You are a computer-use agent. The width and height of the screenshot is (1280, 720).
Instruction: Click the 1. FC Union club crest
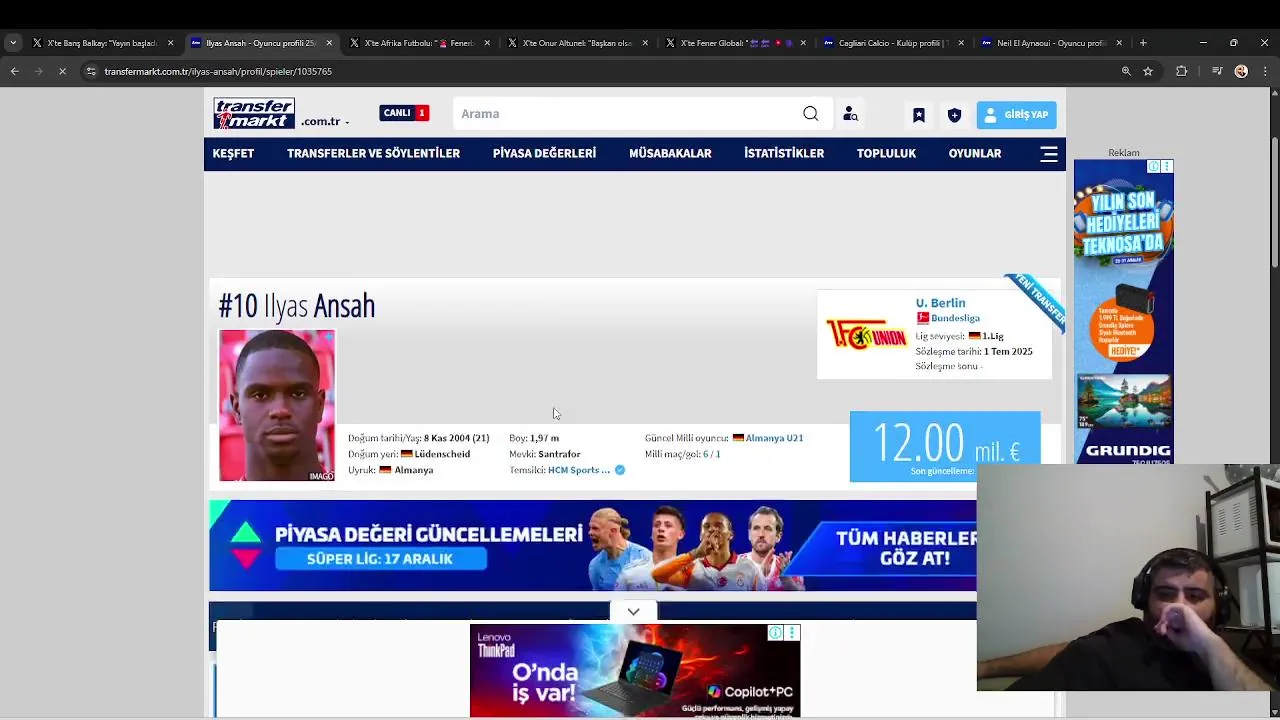865,335
